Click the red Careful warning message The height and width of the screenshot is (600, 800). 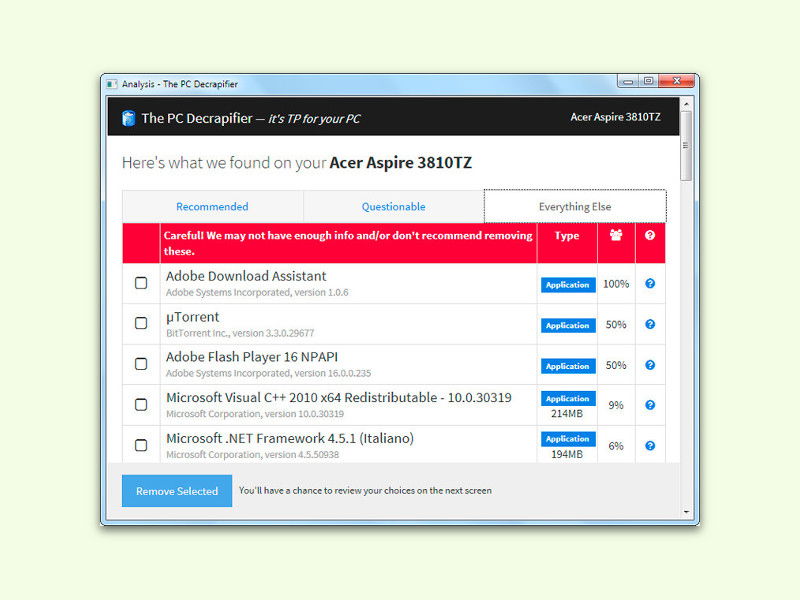tap(348, 243)
